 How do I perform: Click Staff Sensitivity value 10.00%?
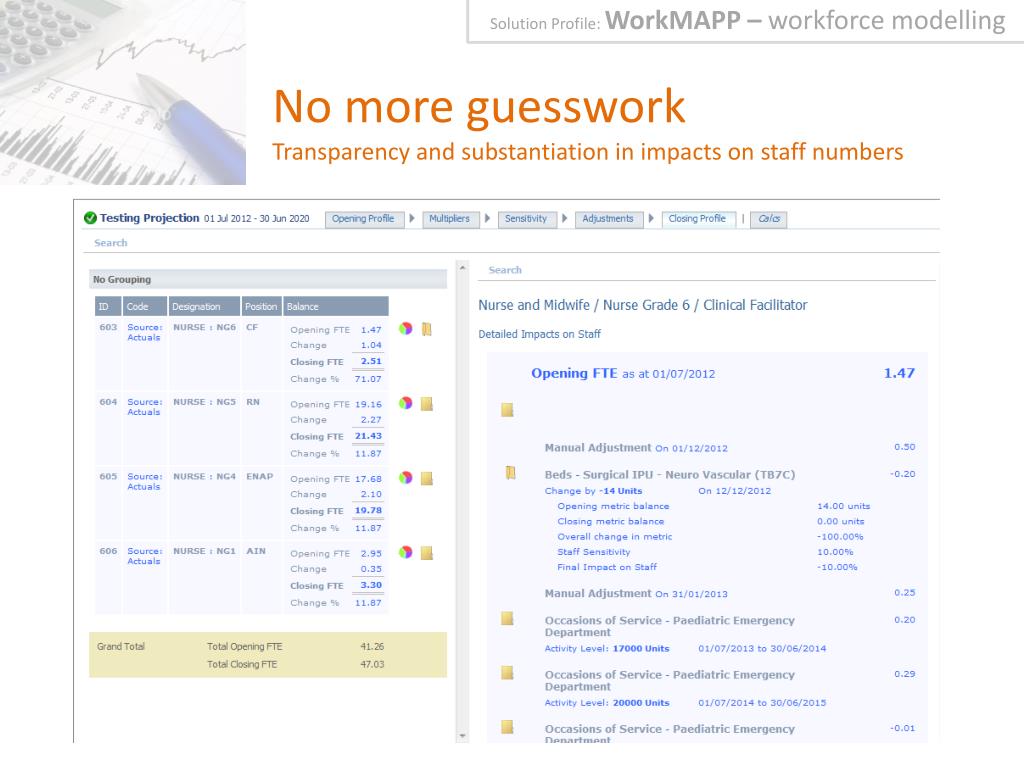coord(835,552)
